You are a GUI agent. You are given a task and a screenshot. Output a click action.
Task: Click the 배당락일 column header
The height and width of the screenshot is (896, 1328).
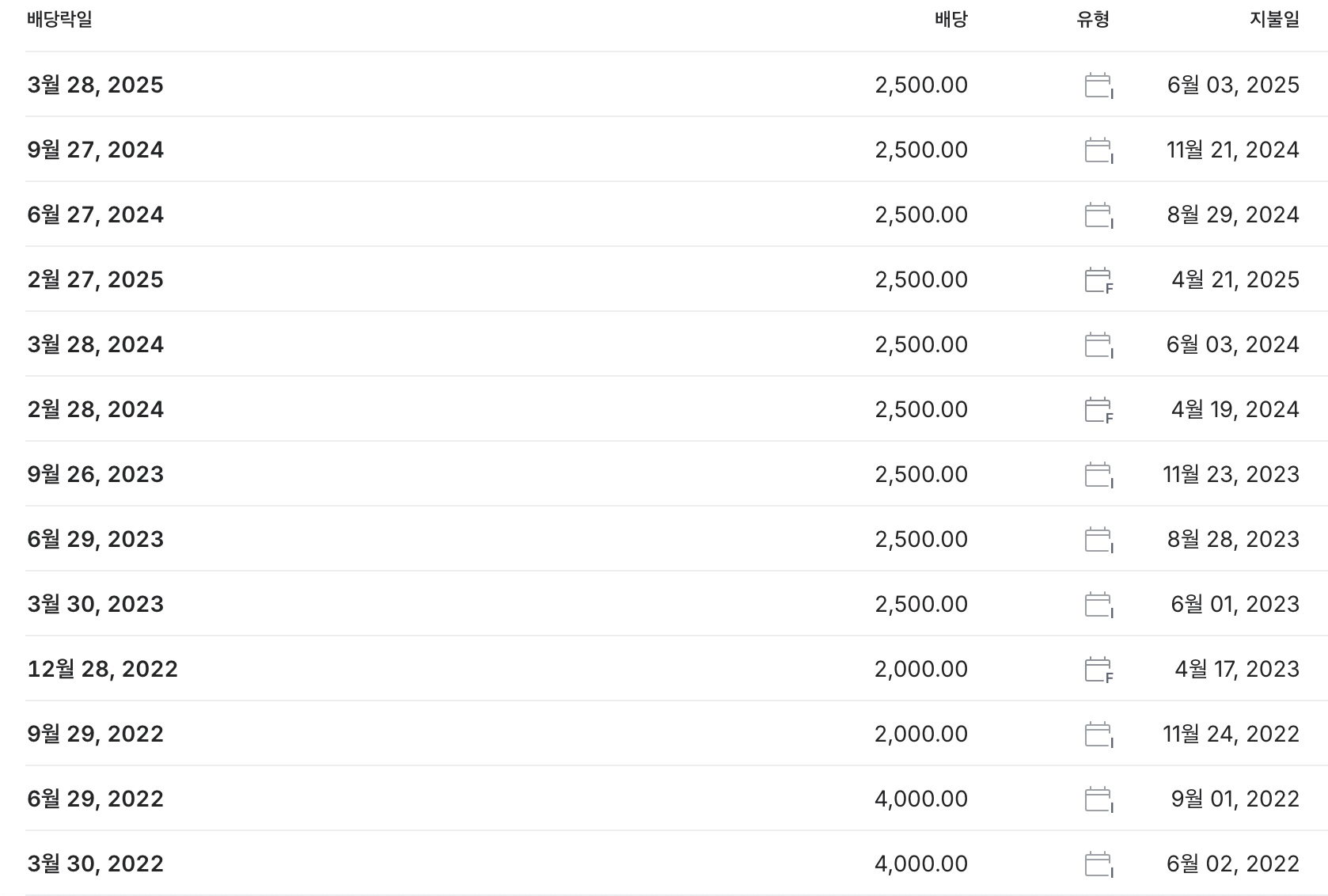(x=59, y=20)
